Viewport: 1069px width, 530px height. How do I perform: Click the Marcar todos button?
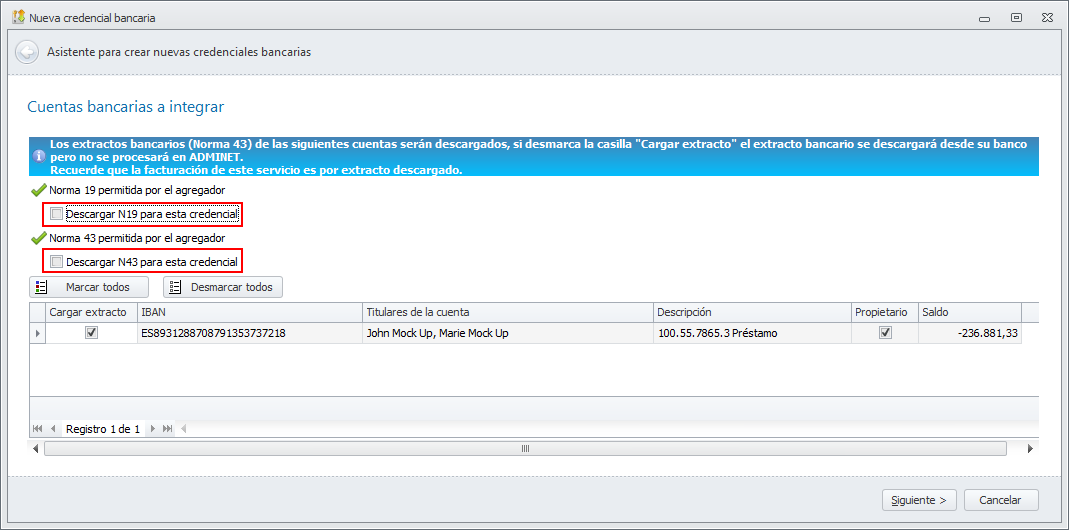click(89, 287)
